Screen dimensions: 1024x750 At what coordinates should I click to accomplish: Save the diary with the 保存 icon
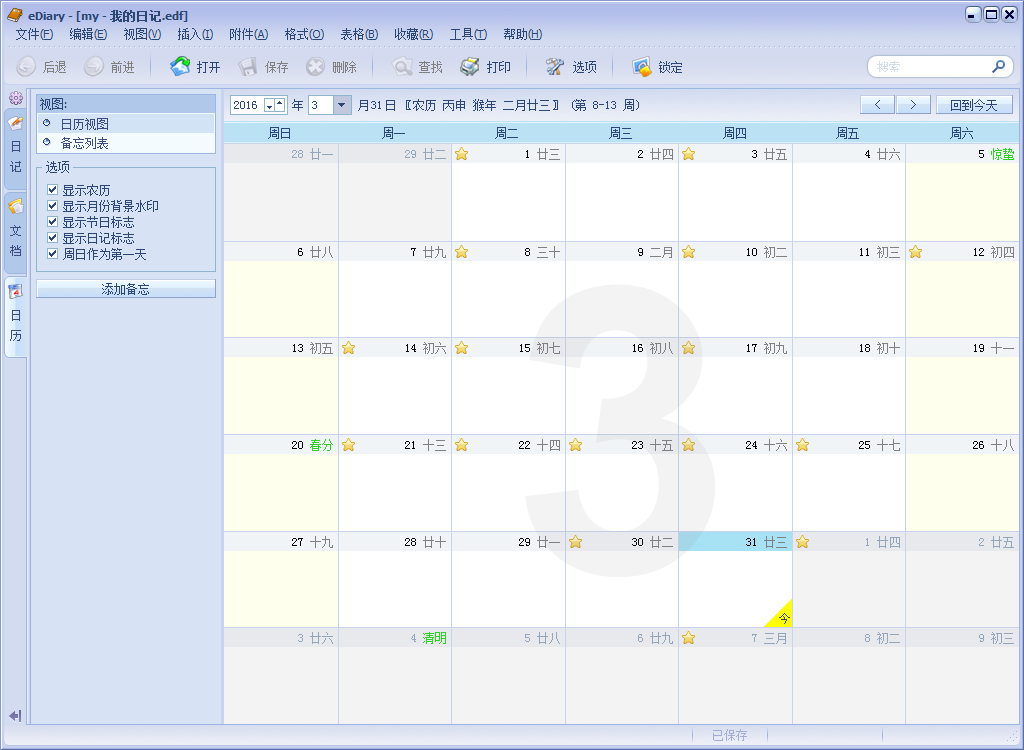pyautogui.click(x=262, y=68)
